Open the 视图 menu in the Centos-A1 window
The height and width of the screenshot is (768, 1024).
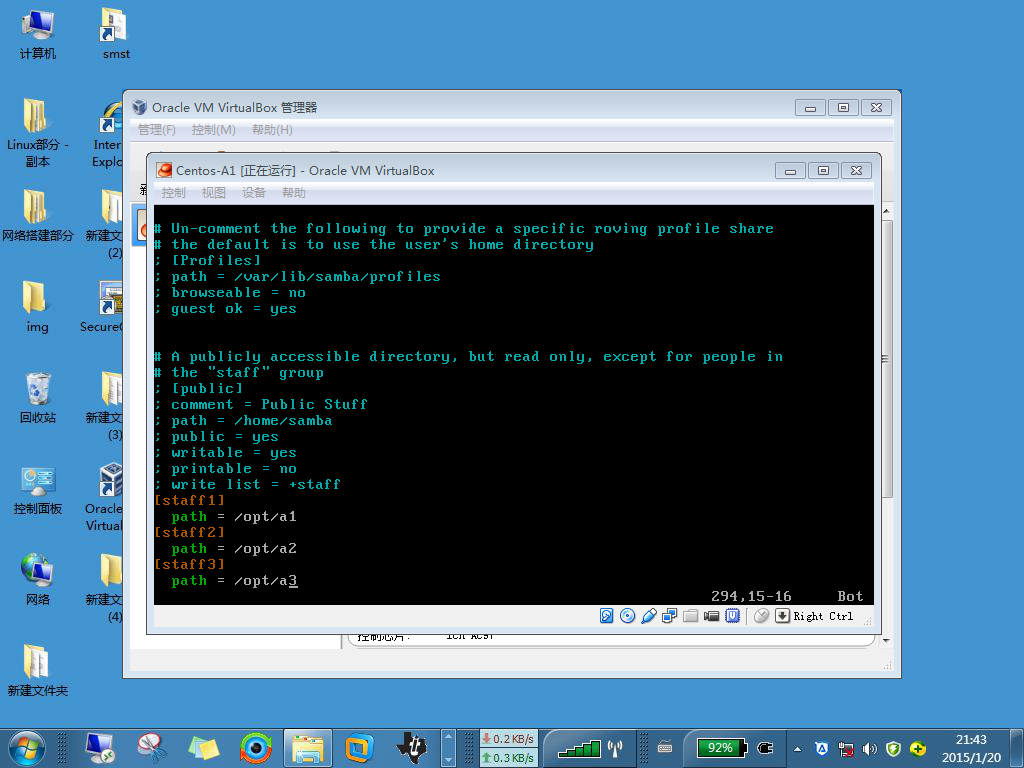[213, 193]
